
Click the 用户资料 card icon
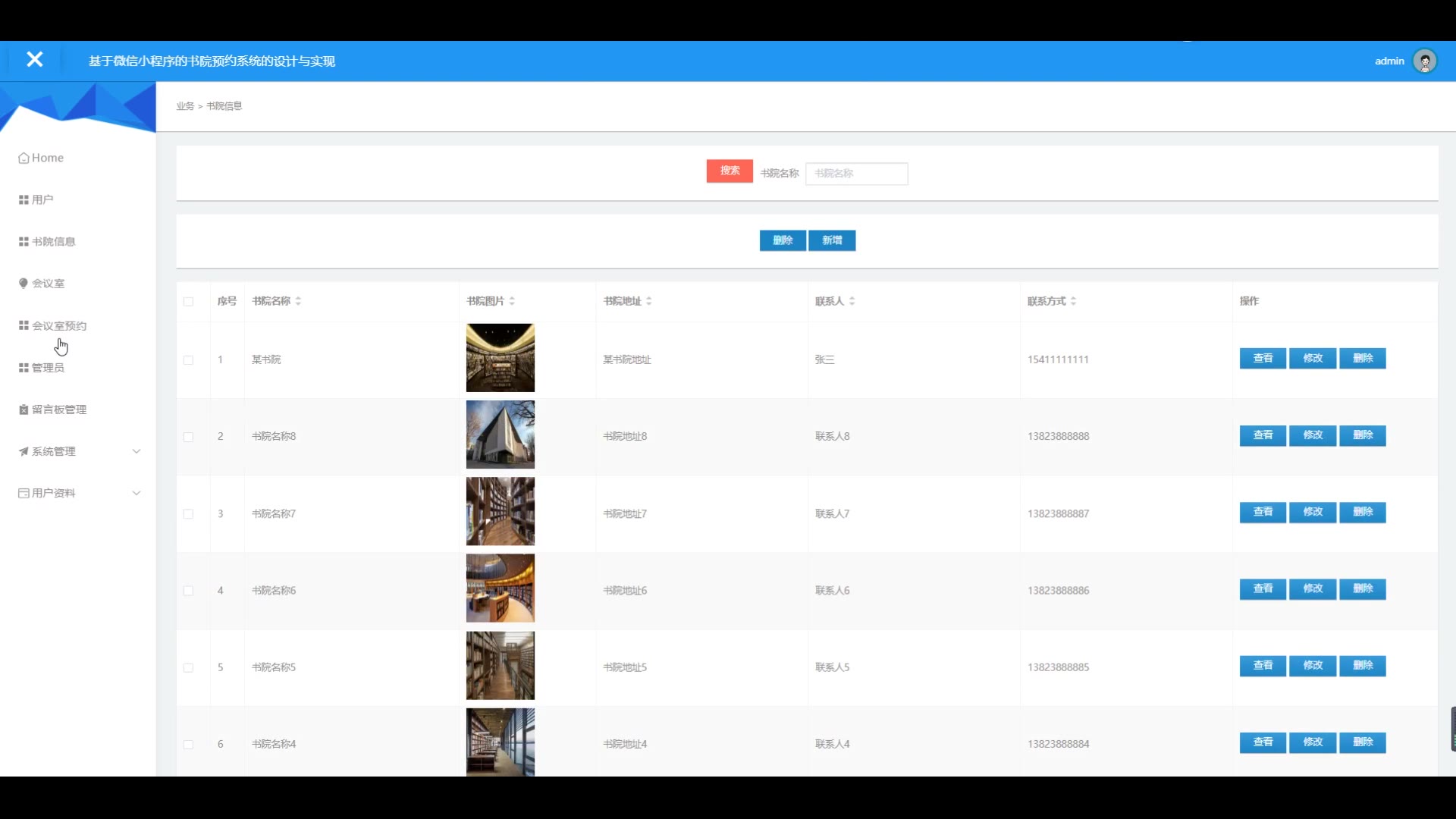24,493
